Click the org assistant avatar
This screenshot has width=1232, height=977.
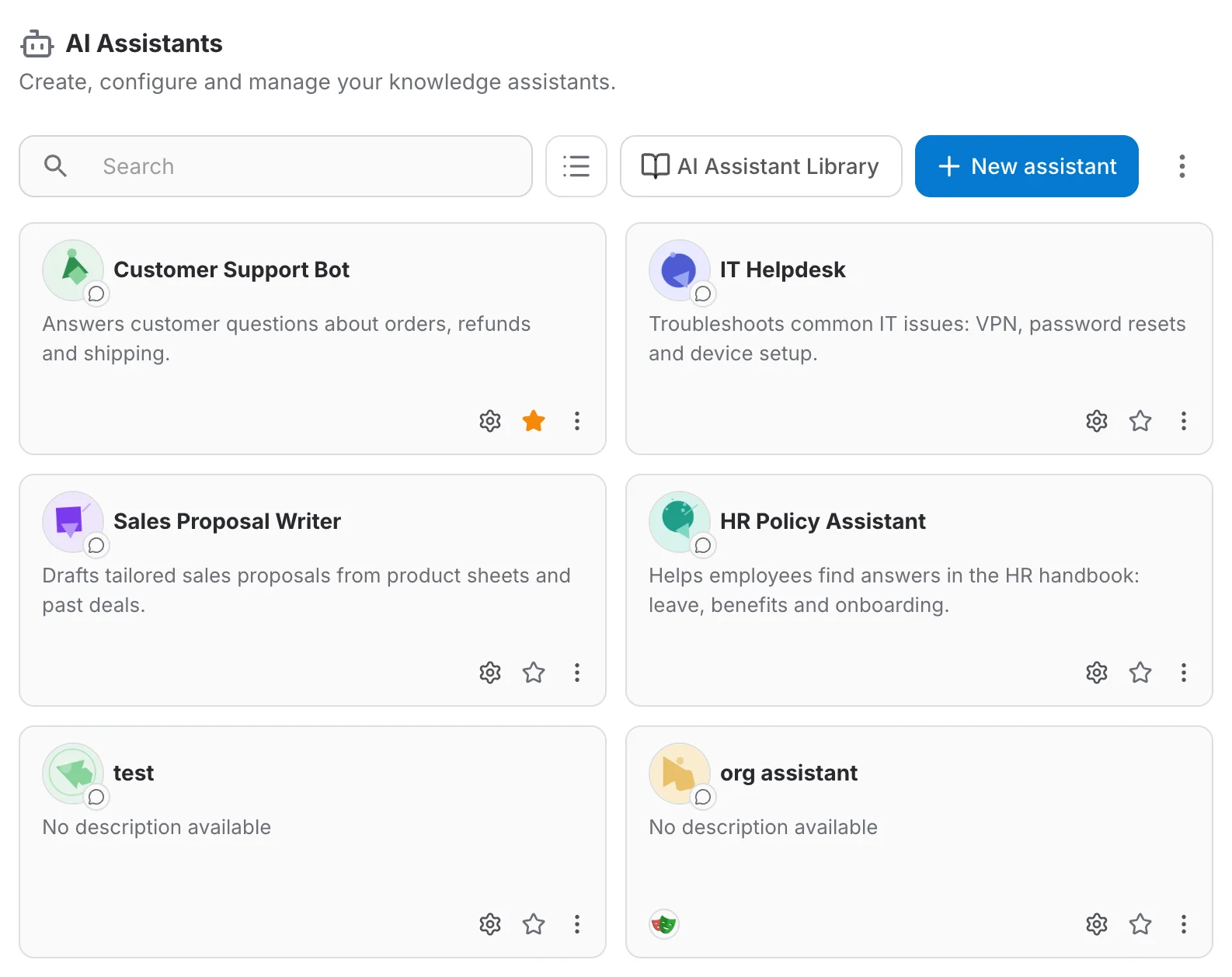point(680,774)
